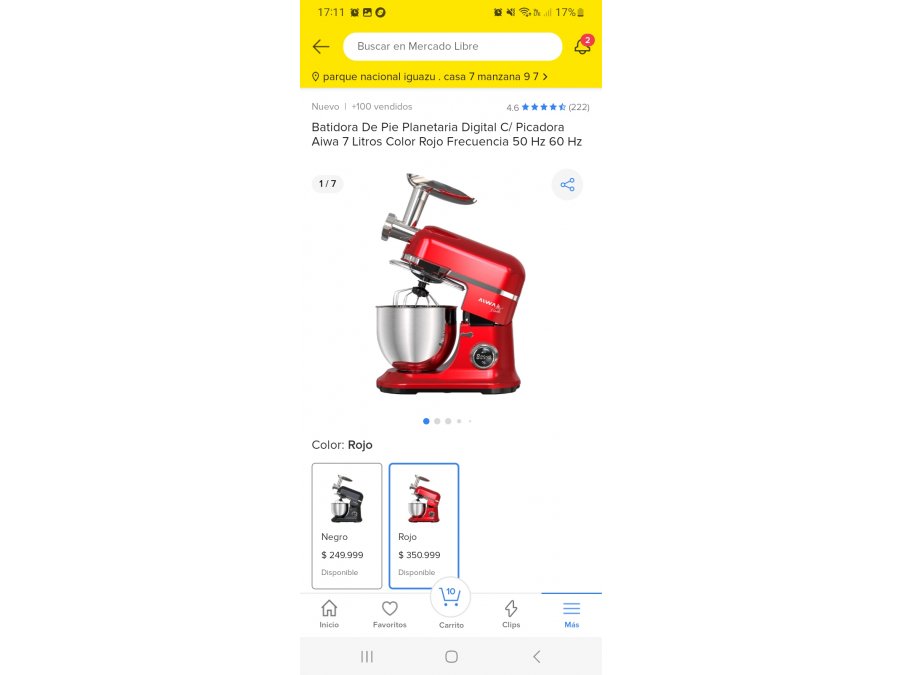The height and width of the screenshot is (675, 900).
Task: Jump to second image carousel dot
Action: 437,421
